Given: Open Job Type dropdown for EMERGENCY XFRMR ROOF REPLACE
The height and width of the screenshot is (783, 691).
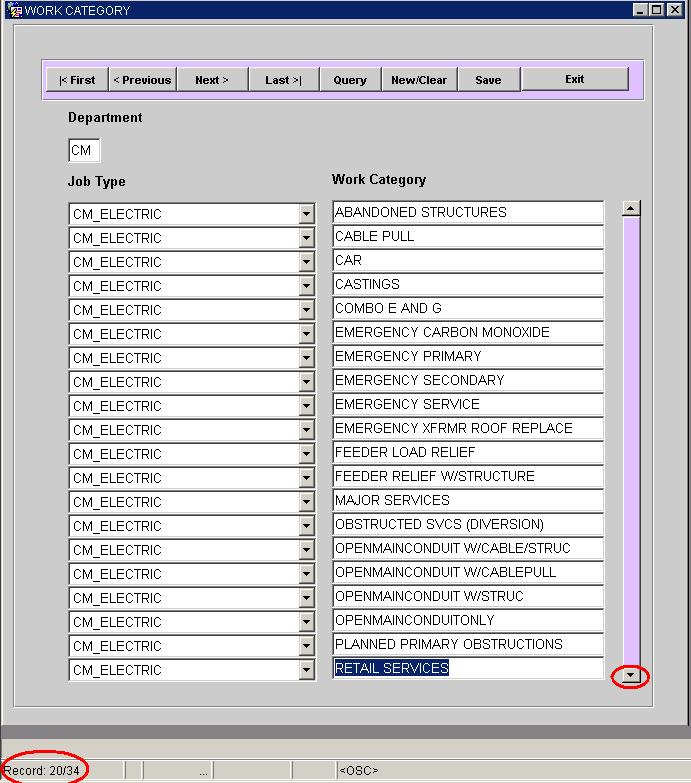Looking at the screenshot, I should 307,430.
